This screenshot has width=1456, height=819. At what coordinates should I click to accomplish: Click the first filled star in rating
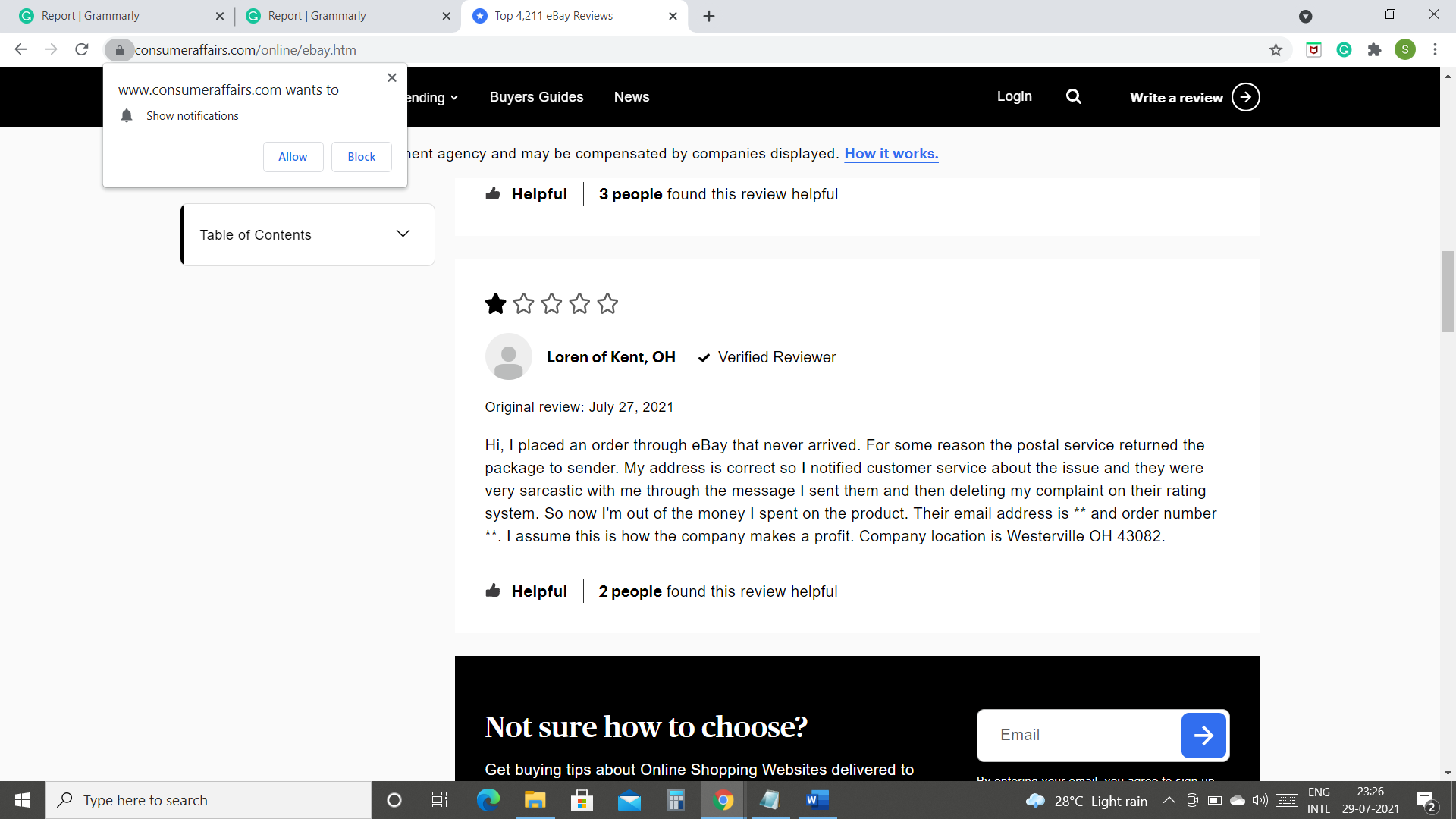[496, 303]
